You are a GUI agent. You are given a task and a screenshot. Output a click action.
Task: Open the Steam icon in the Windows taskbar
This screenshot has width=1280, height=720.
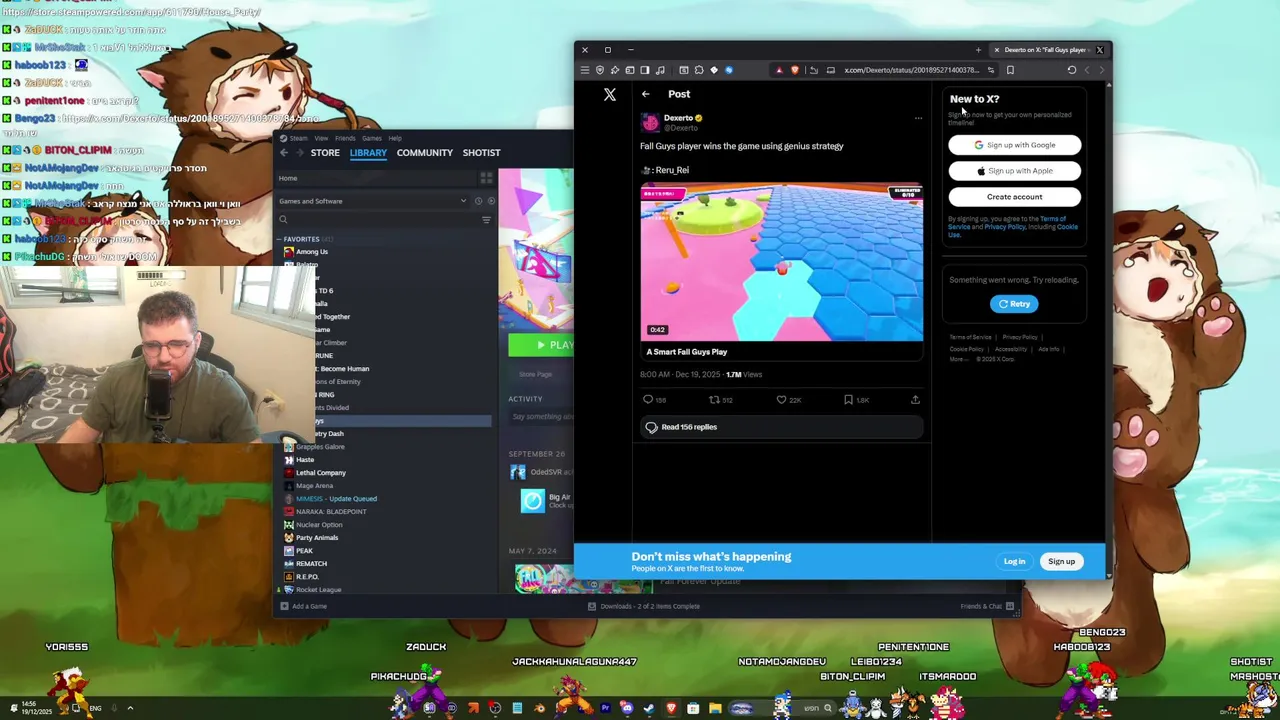[649, 709]
